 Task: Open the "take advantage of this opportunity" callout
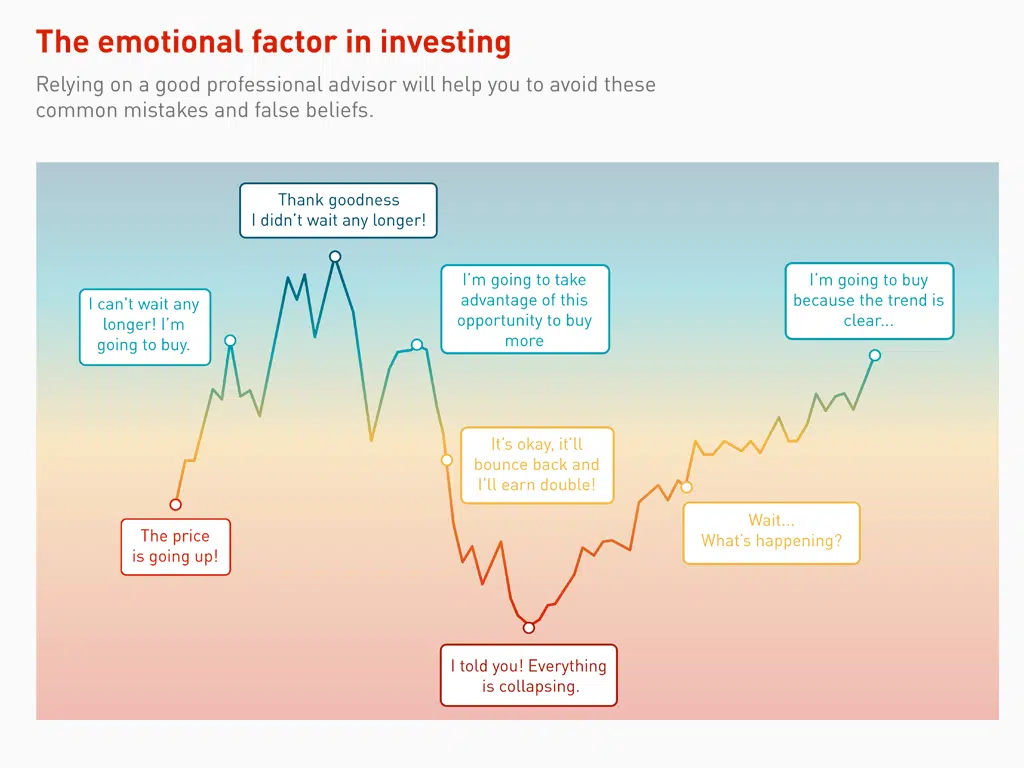[x=524, y=310]
